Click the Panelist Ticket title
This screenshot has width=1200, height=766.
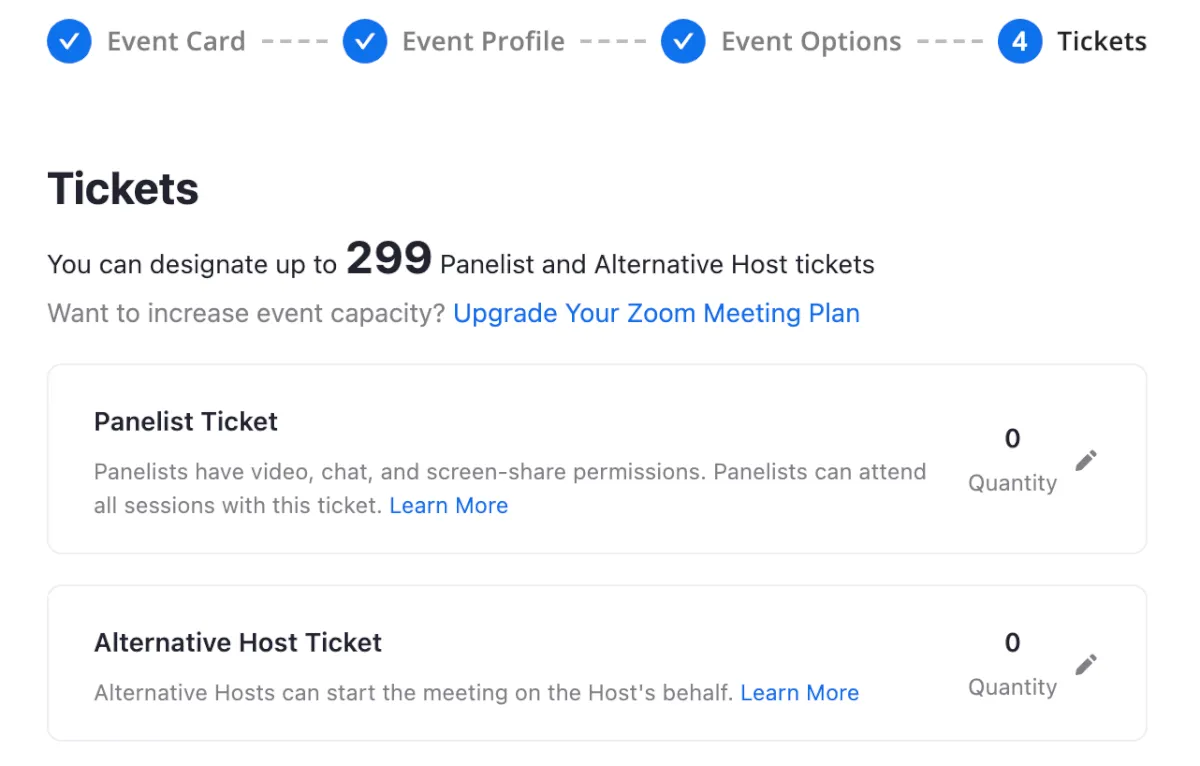[x=186, y=422]
